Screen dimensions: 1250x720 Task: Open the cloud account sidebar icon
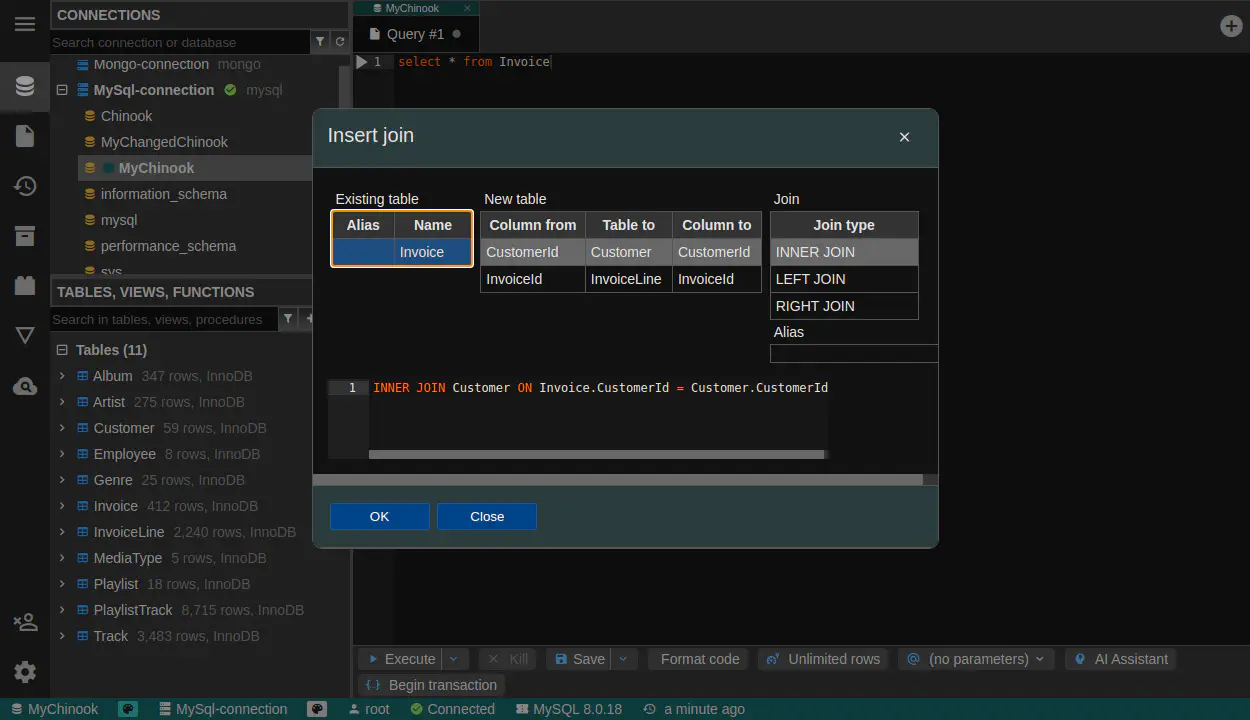[x=25, y=386]
